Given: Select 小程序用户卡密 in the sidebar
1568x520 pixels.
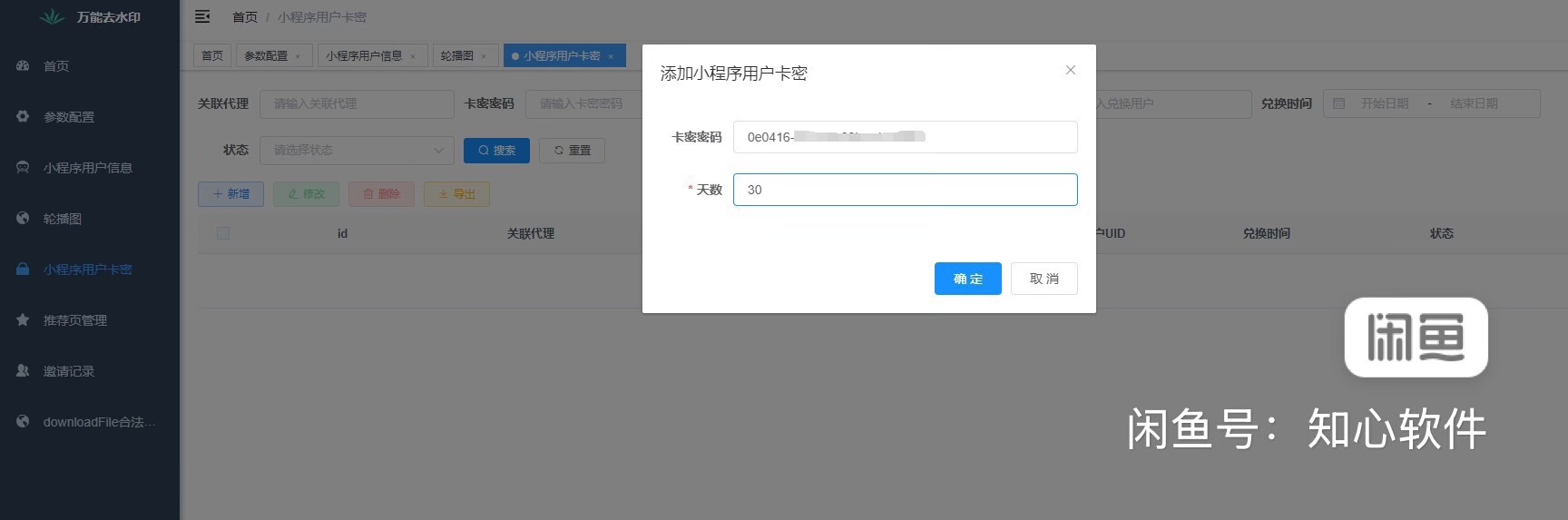Looking at the screenshot, I should click(90, 270).
